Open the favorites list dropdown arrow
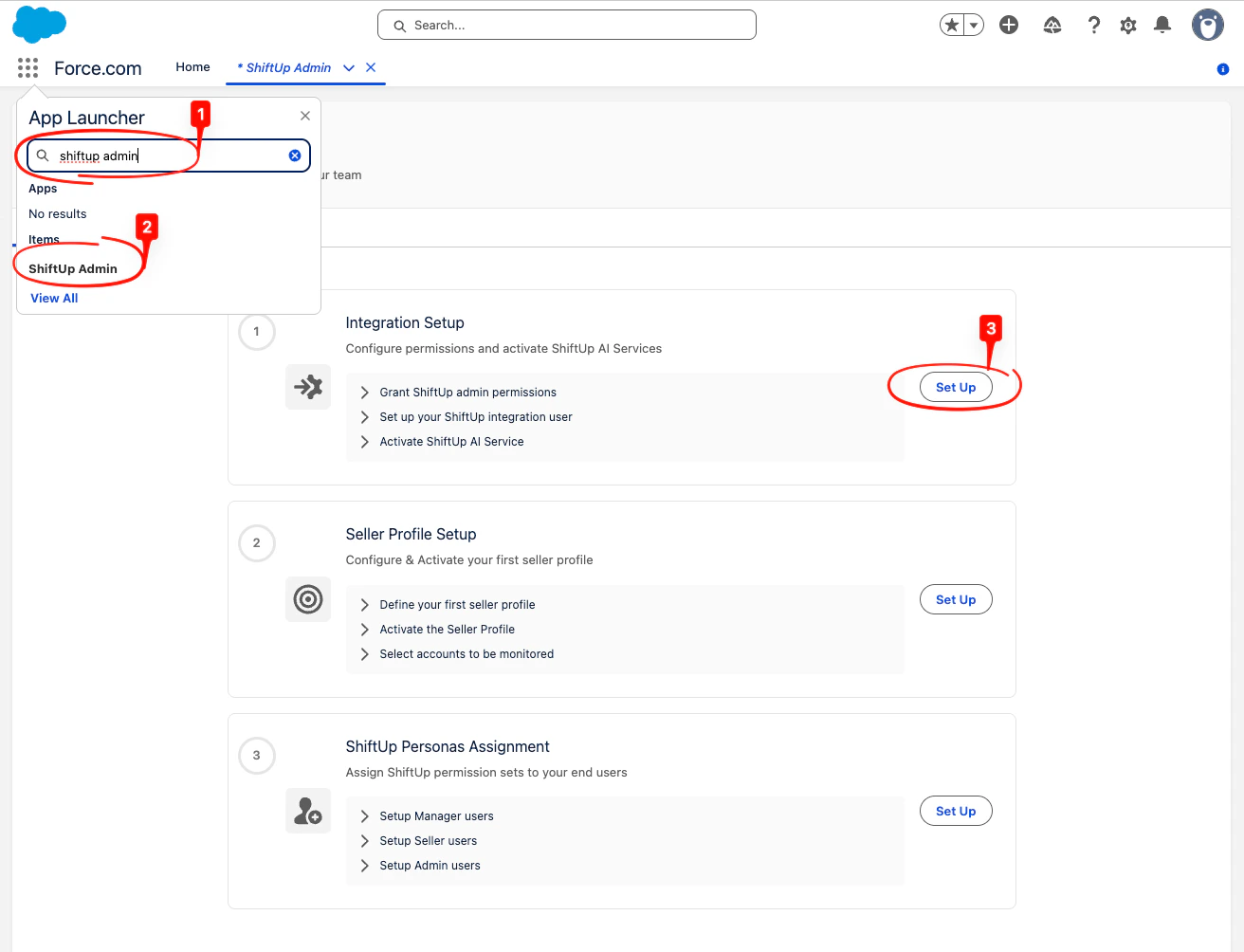1244x952 pixels. [x=974, y=25]
